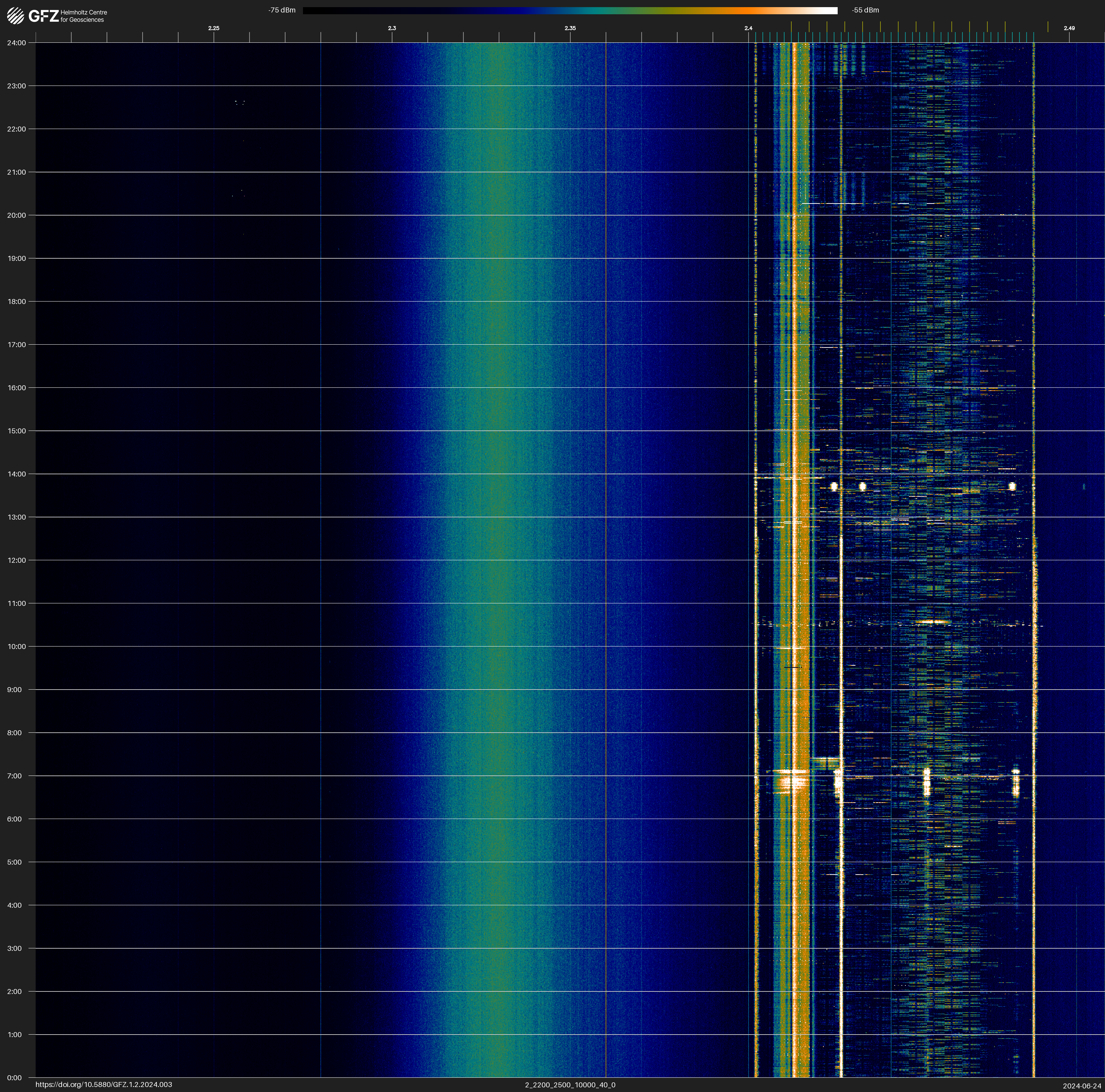Viewport: 1105px width, 1092px height.
Task: Click the 0:00 time axis label
Action: (x=14, y=1078)
